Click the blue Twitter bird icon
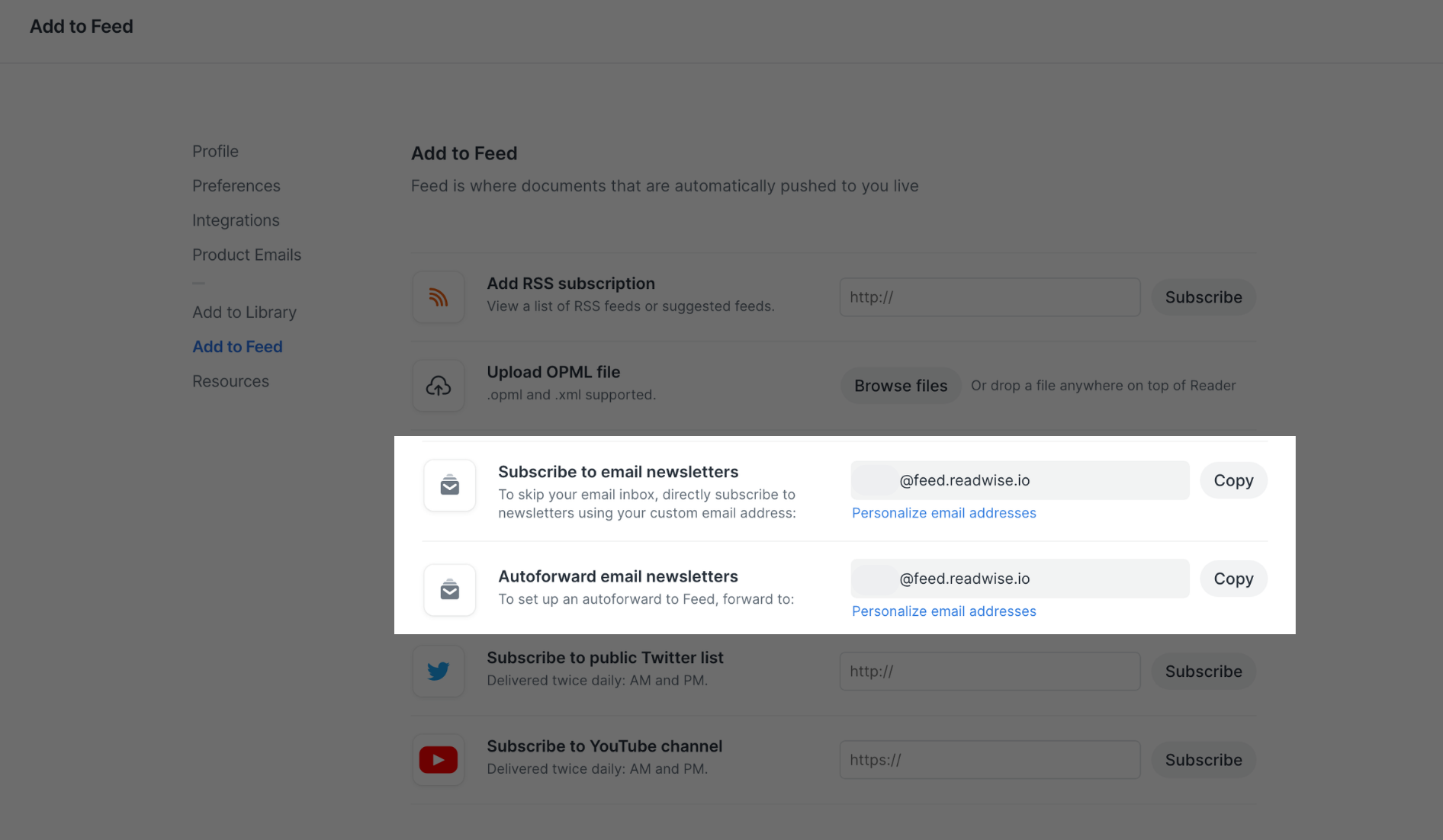Image resolution: width=1443 pixels, height=840 pixels. 438,672
